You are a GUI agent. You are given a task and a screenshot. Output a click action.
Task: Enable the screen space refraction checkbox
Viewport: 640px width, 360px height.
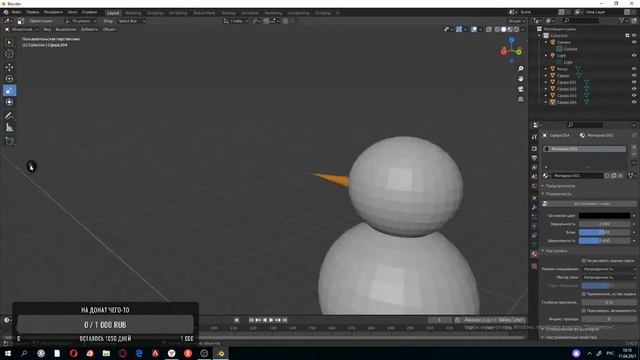click(584, 294)
